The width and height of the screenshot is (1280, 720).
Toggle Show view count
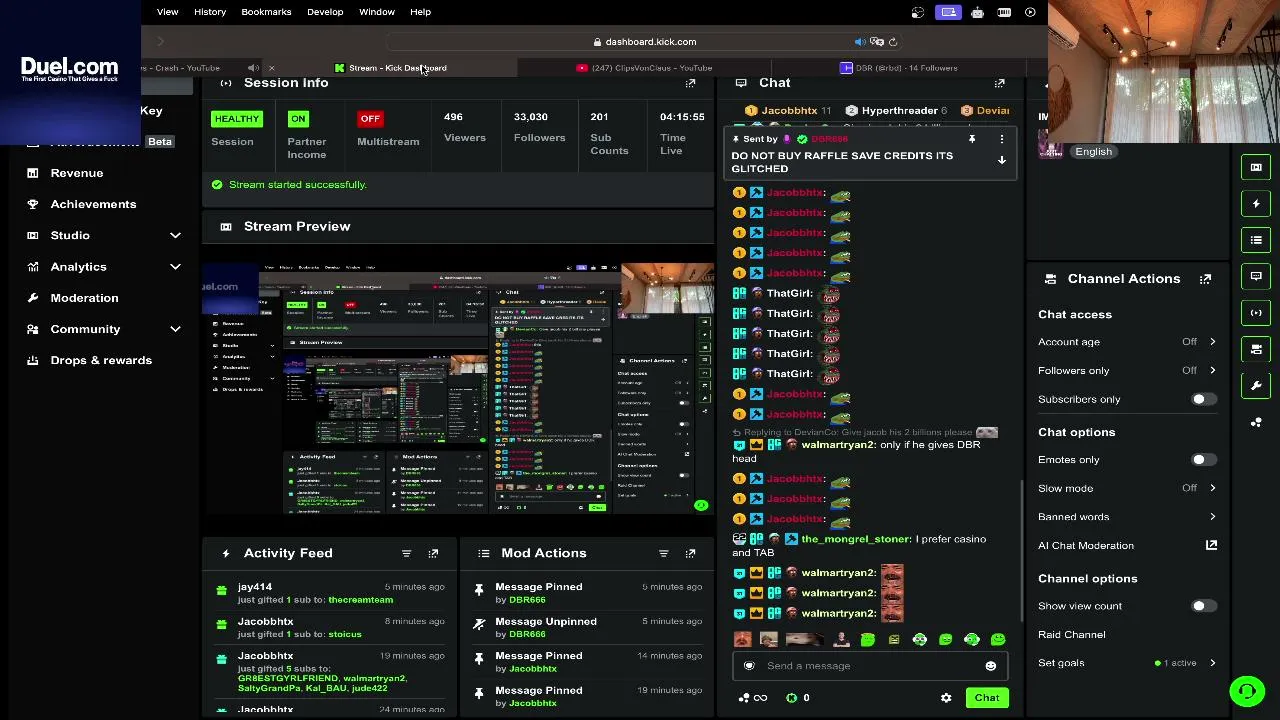tap(1203, 606)
